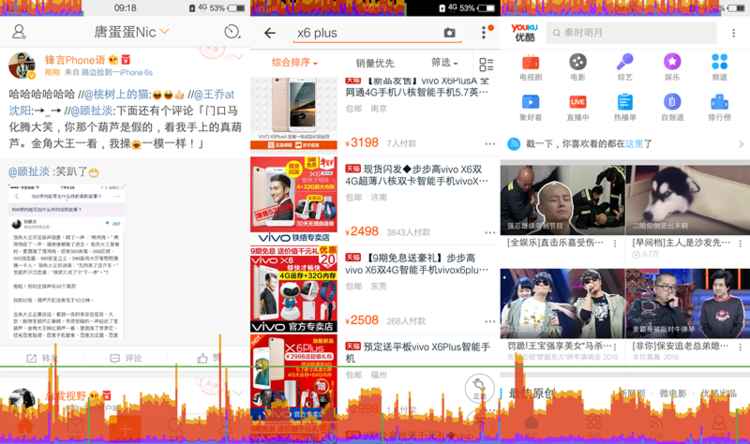Toggle the list/grid view layout icon
750x444 pixels.
[x=486, y=64]
